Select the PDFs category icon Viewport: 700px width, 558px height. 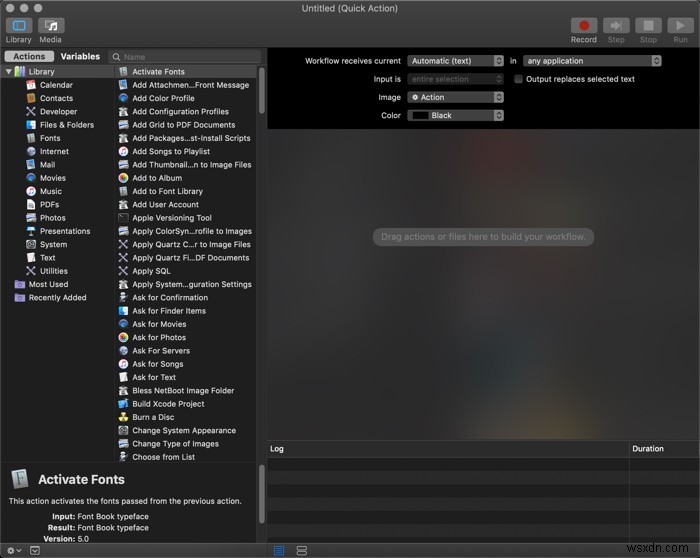click(31, 204)
